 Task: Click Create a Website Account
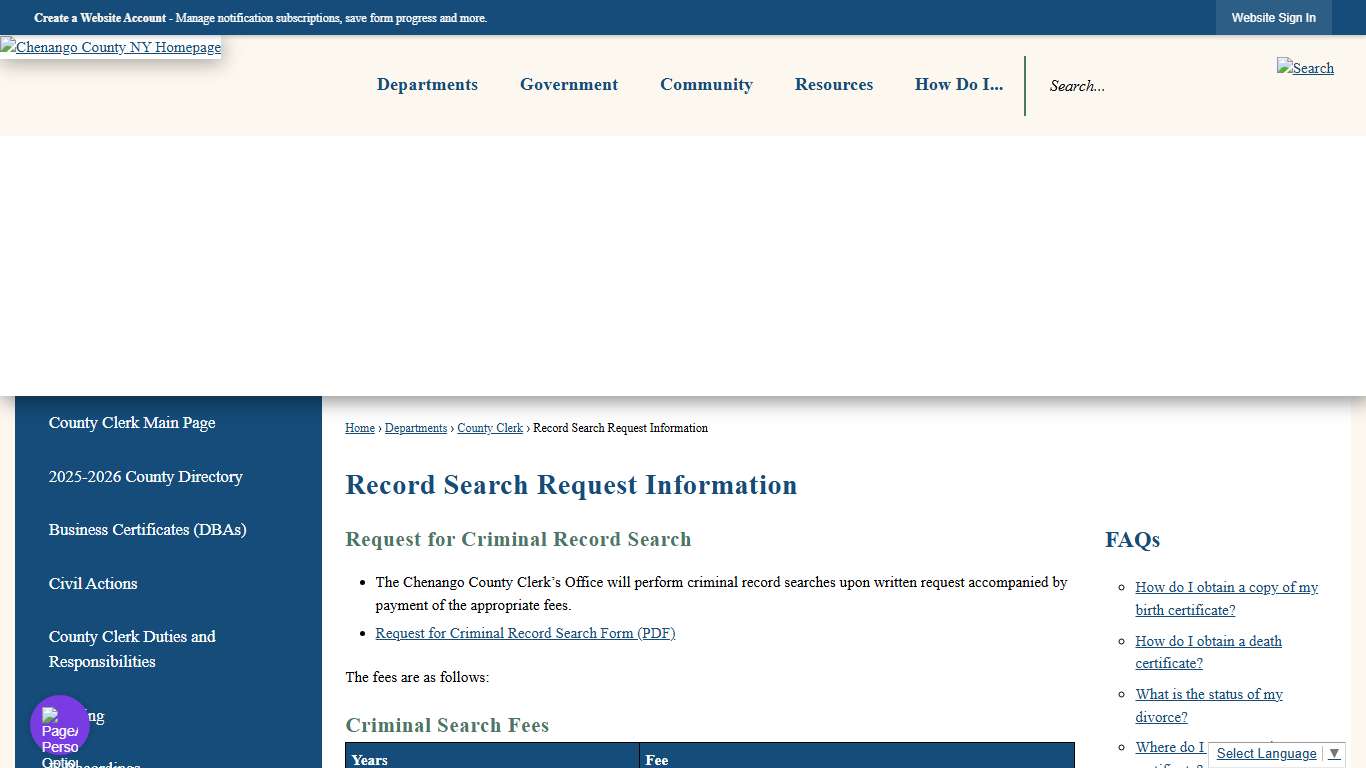coord(99,17)
